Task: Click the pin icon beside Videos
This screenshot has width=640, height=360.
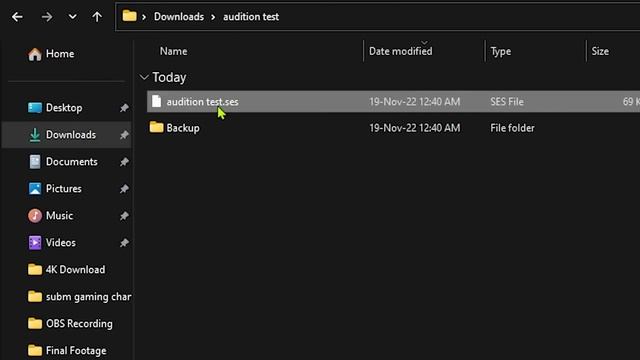Action: click(x=124, y=242)
